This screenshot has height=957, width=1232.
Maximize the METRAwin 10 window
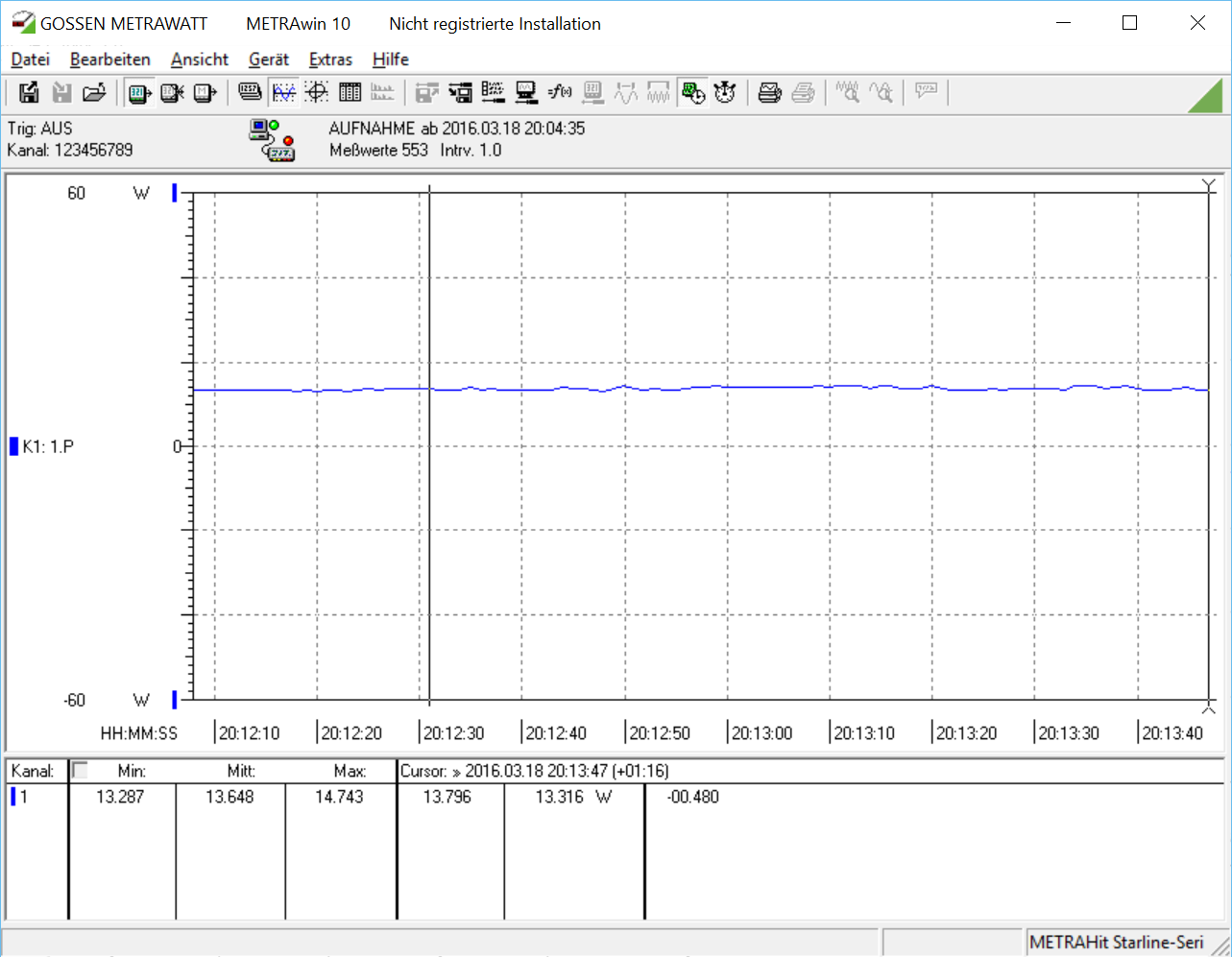(1130, 23)
